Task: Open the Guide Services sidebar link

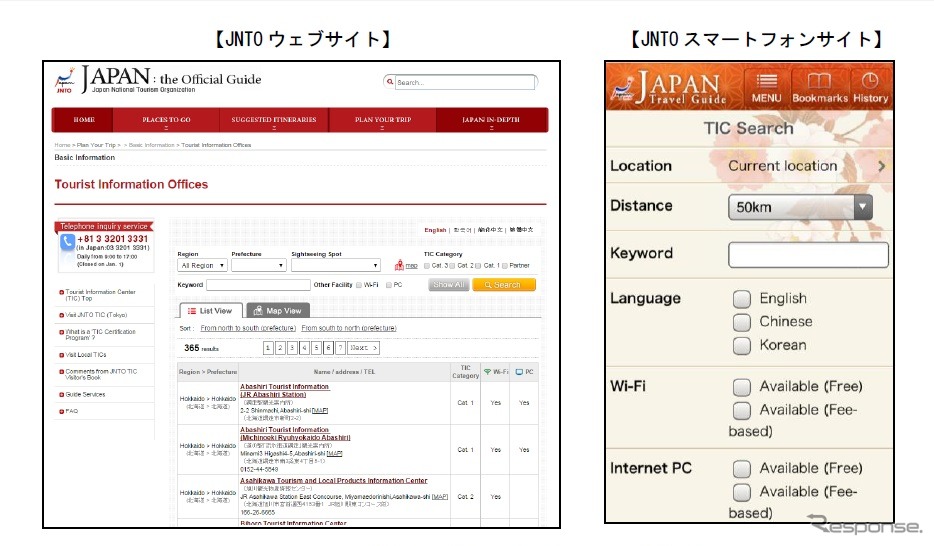Action: pyautogui.click(x=85, y=395)
